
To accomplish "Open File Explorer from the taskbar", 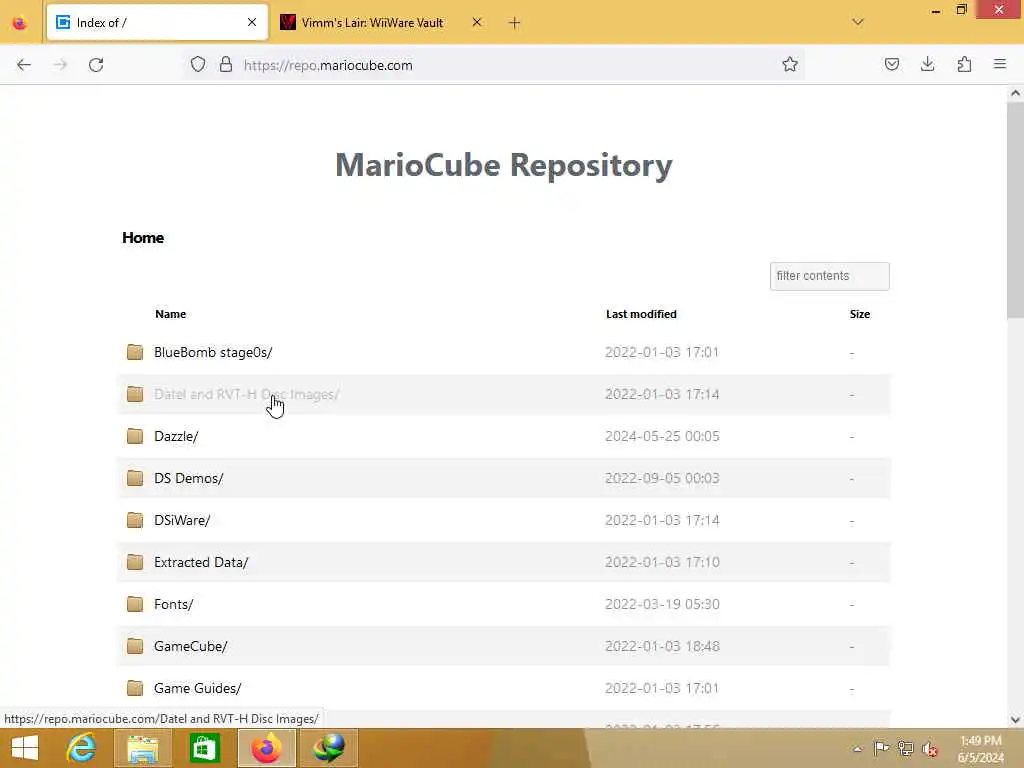I will [x=143, y=748].
